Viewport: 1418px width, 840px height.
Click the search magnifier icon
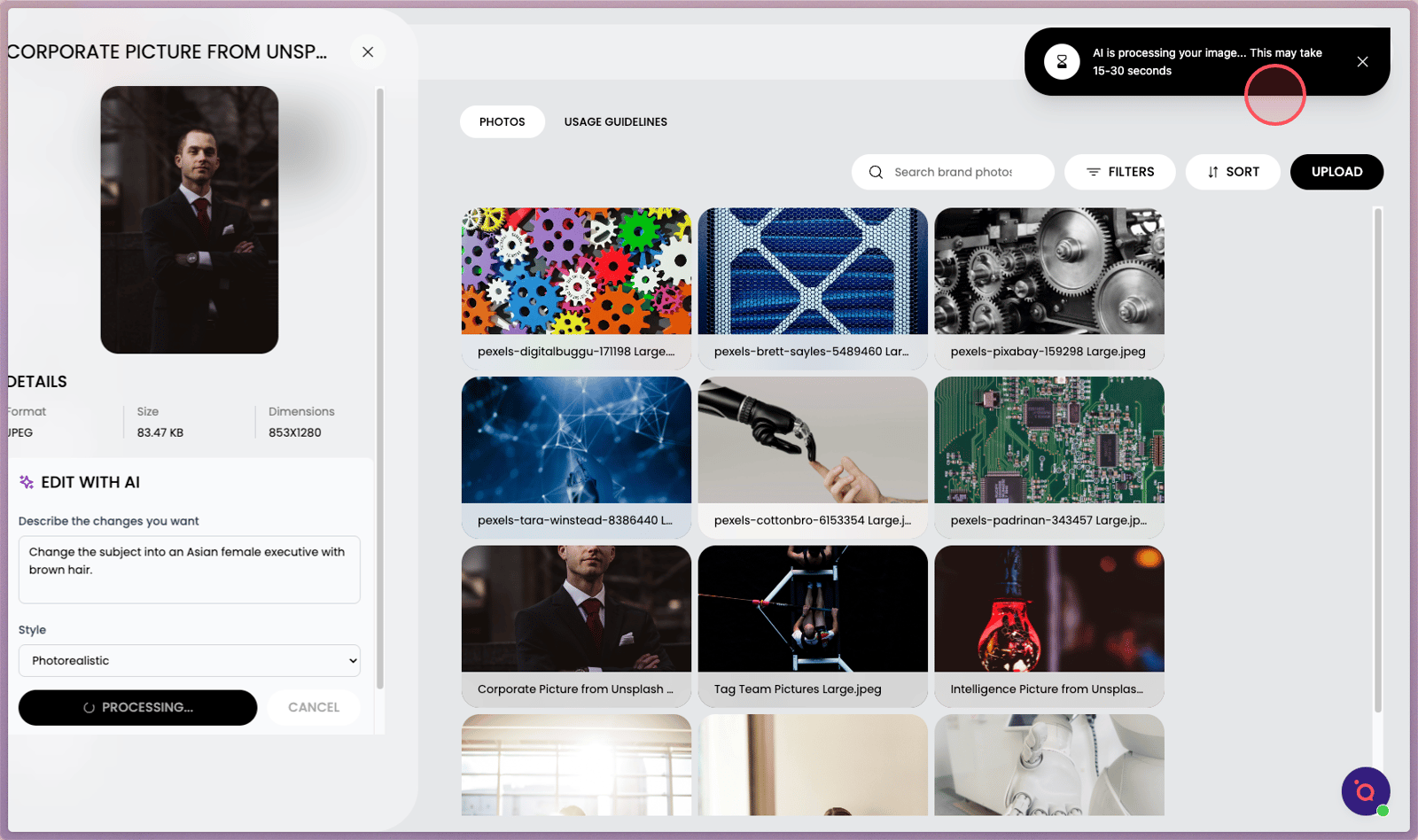click(876, 172)
